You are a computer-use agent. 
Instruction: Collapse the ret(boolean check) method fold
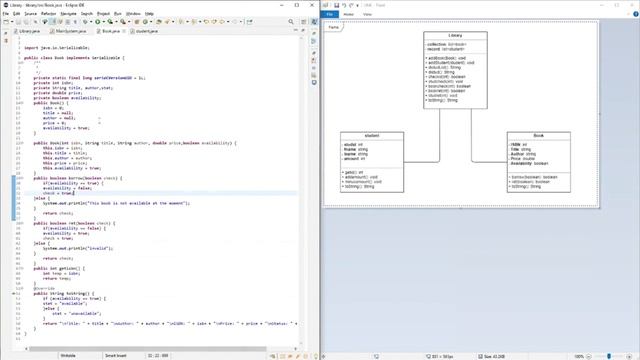tap(22, 223)
